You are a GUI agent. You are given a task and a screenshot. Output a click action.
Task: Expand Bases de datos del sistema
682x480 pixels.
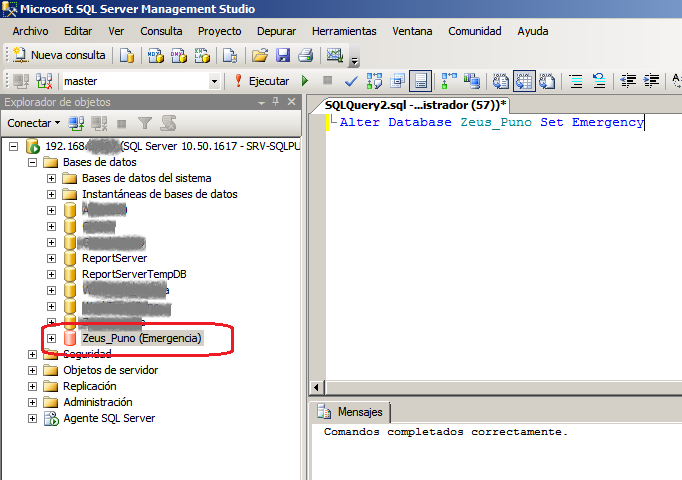[x=51, y=179]
